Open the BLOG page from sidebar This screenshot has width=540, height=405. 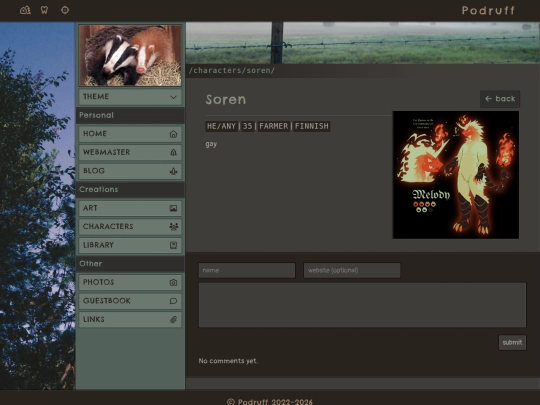pyautogui.click(x=130, y=171)
